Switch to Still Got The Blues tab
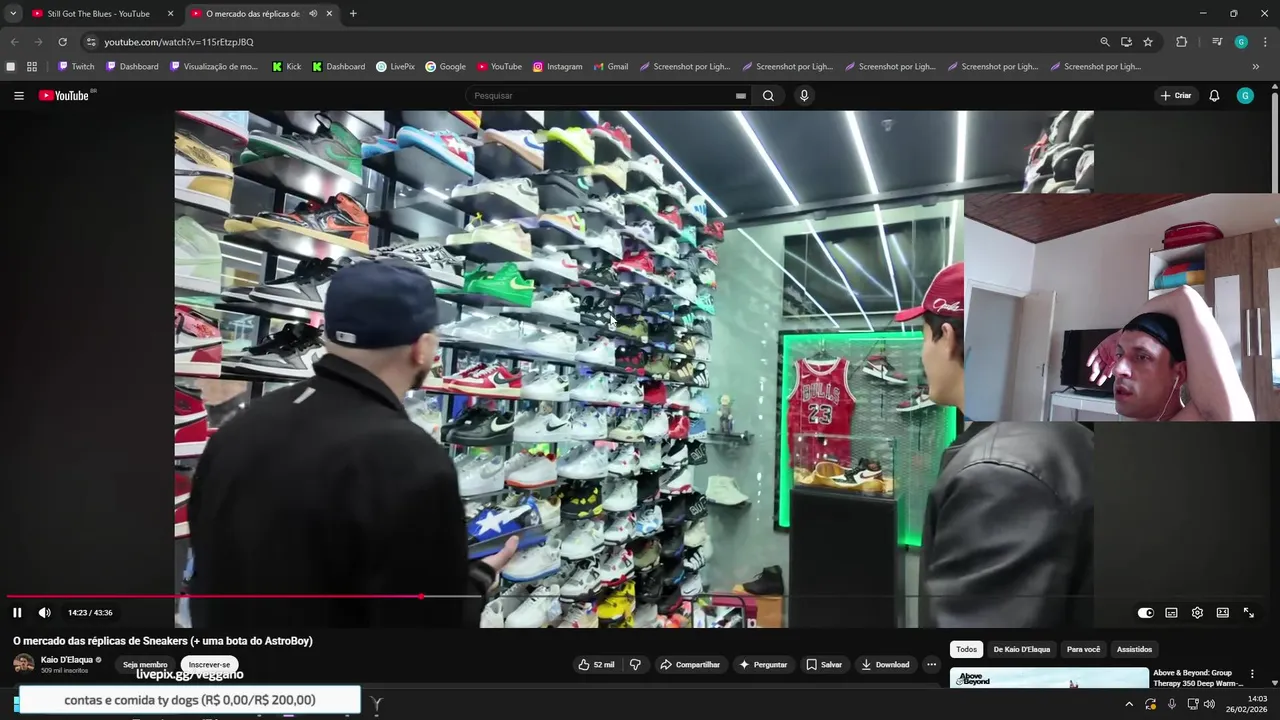The height and width of the screenshot is (720, 1280). click(x=99, y=14)
